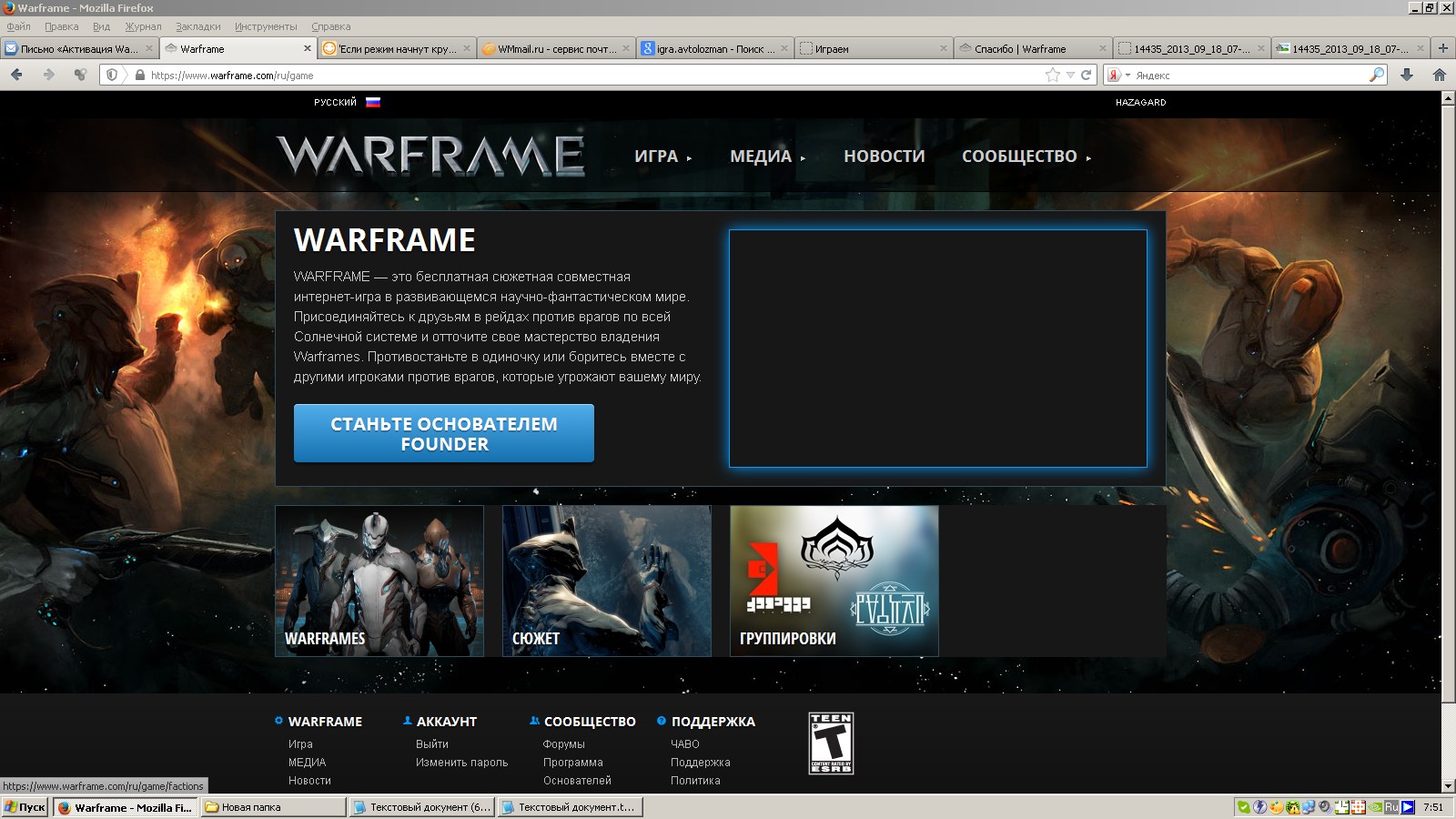Click the Warframe logo
1456x819 pixels.
[x=430, y=156]
